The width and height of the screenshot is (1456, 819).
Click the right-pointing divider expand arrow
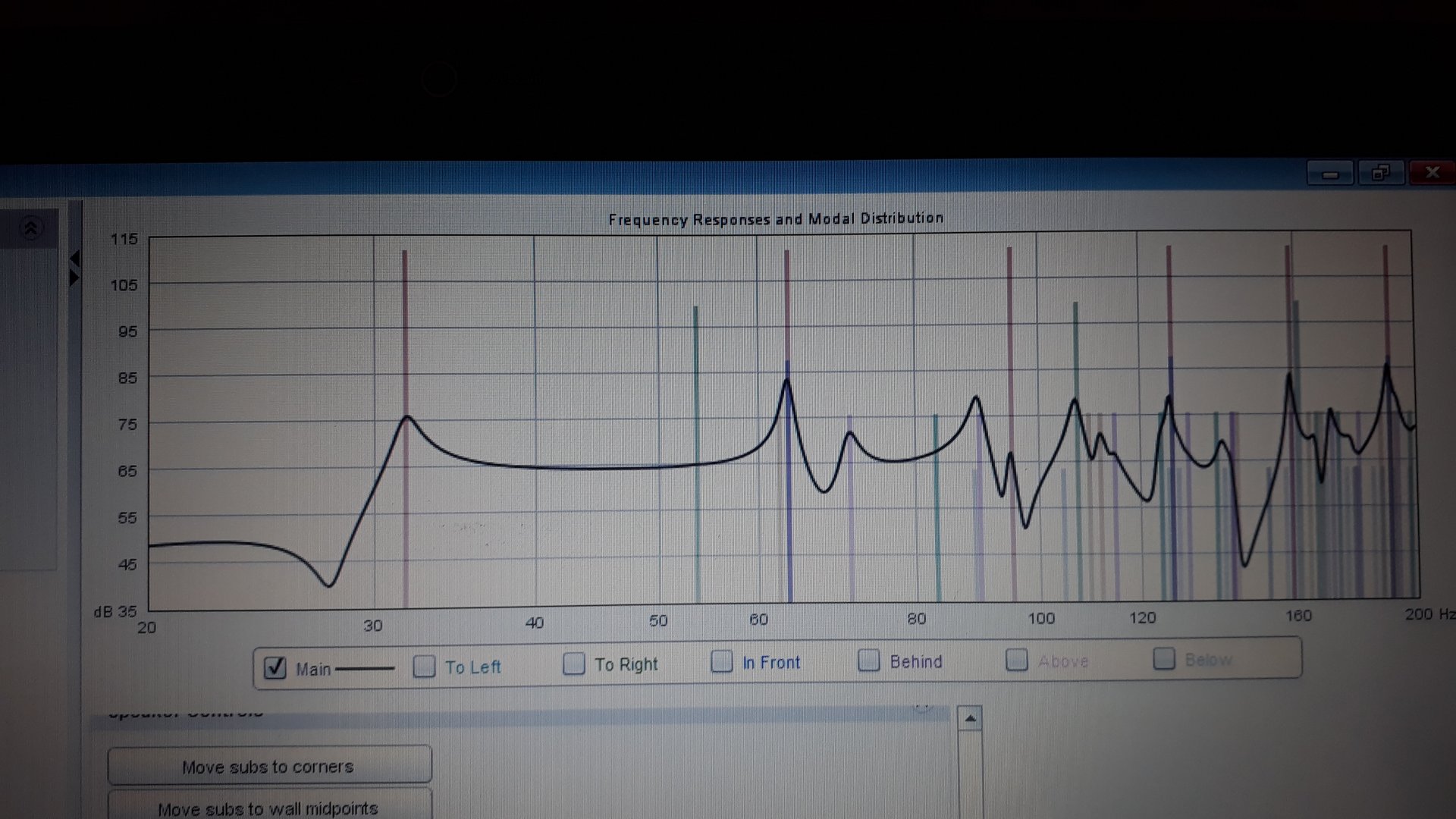[74, 278]
